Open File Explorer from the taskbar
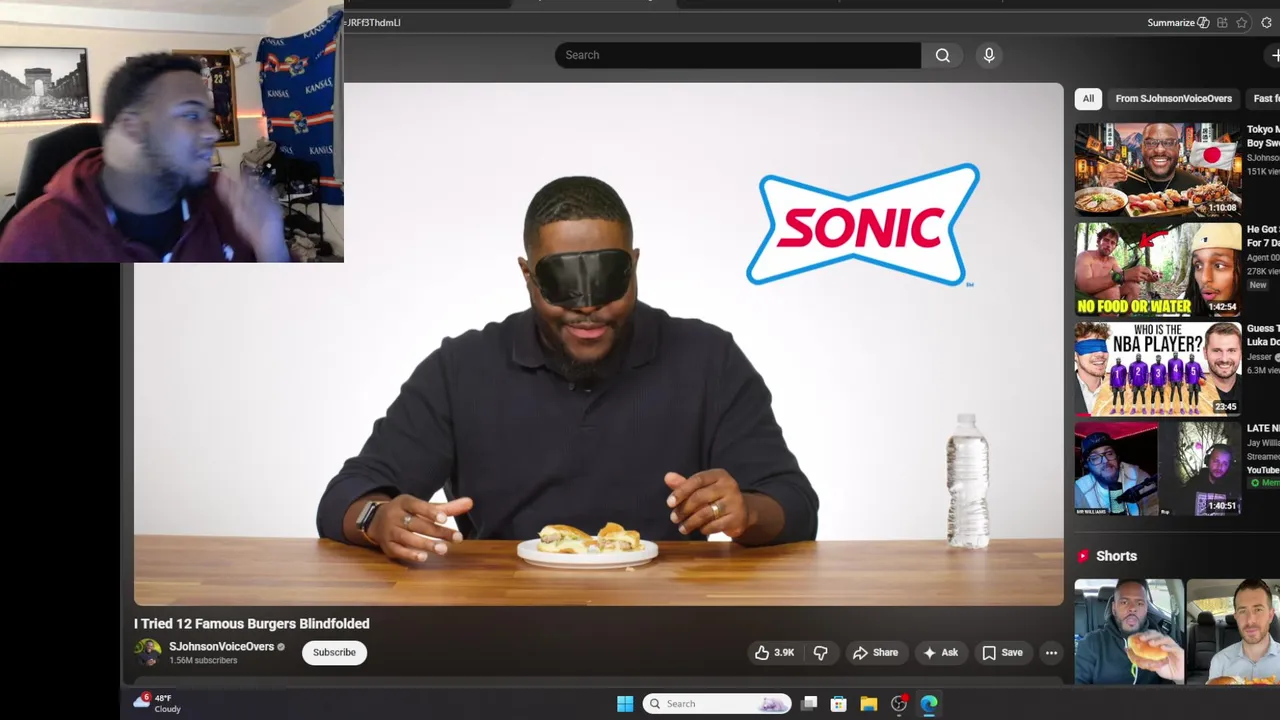 (869, 704)
